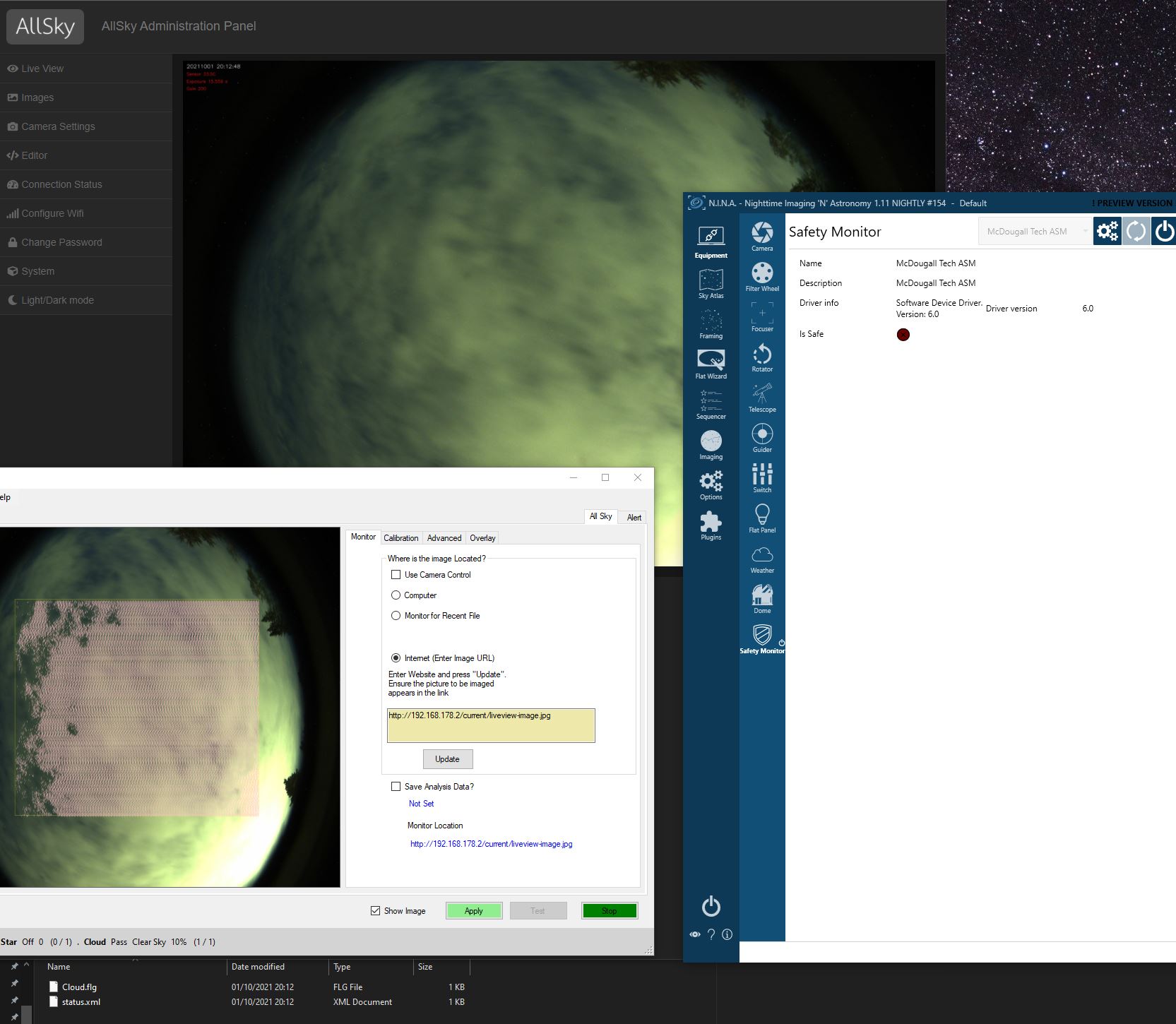
Task: Toggle Light/Dark mode in AllSky sidebar
Action: [86, 300]
